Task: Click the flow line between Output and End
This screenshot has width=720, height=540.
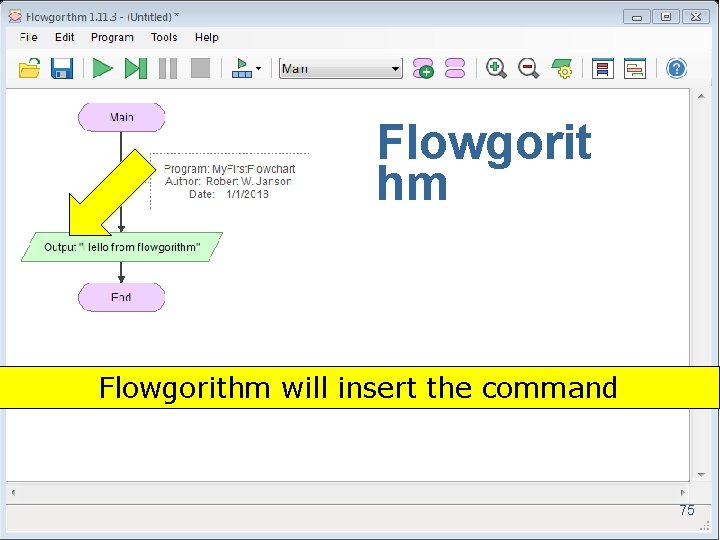Action: 121,272
